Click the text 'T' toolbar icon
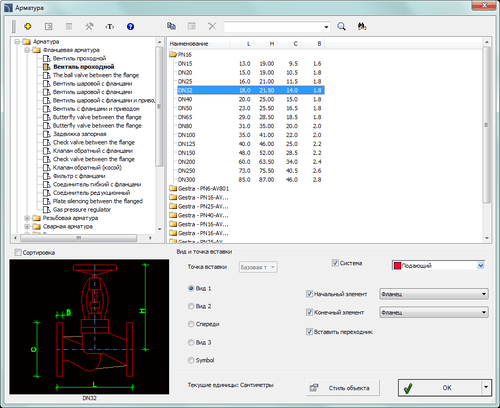 110,26
